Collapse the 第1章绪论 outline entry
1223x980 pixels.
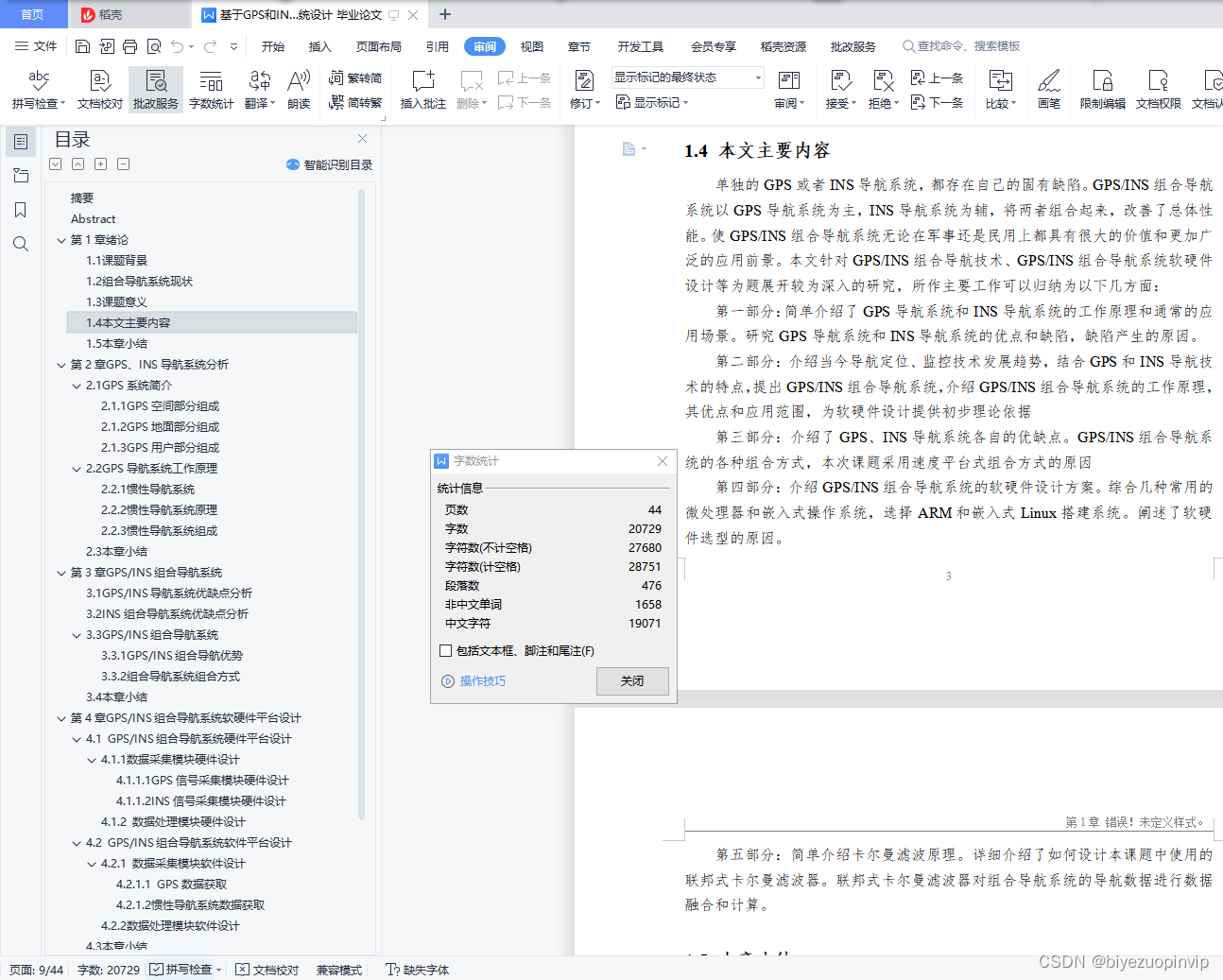click(60, 239)
